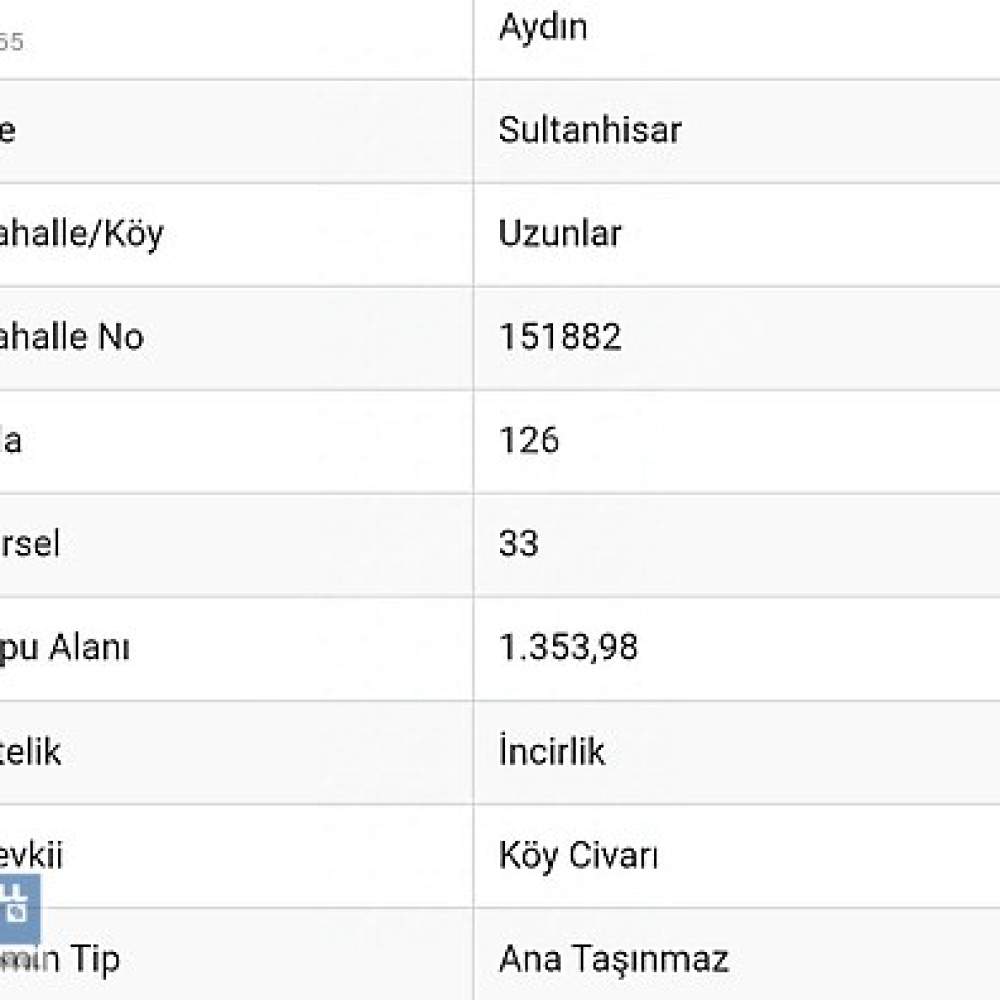Click the İlçe row label
This screenshot has height=1000, width=1000.
8,131
